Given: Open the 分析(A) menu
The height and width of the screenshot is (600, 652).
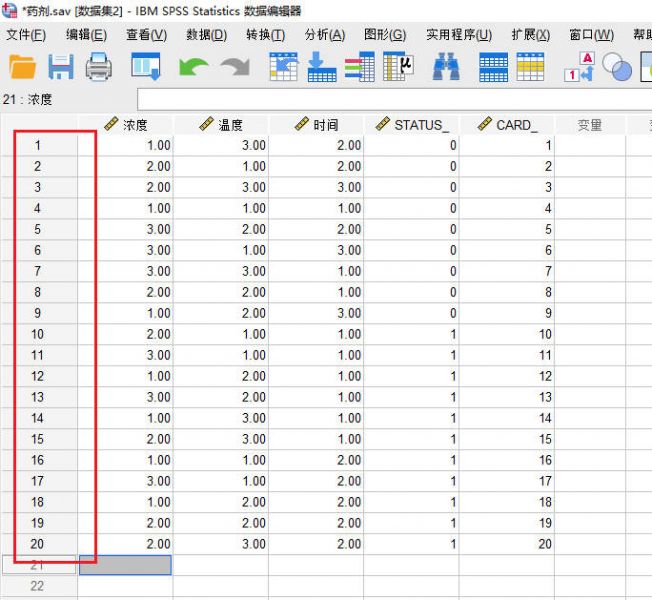Looking at the screenshot, I should [324, 35].
